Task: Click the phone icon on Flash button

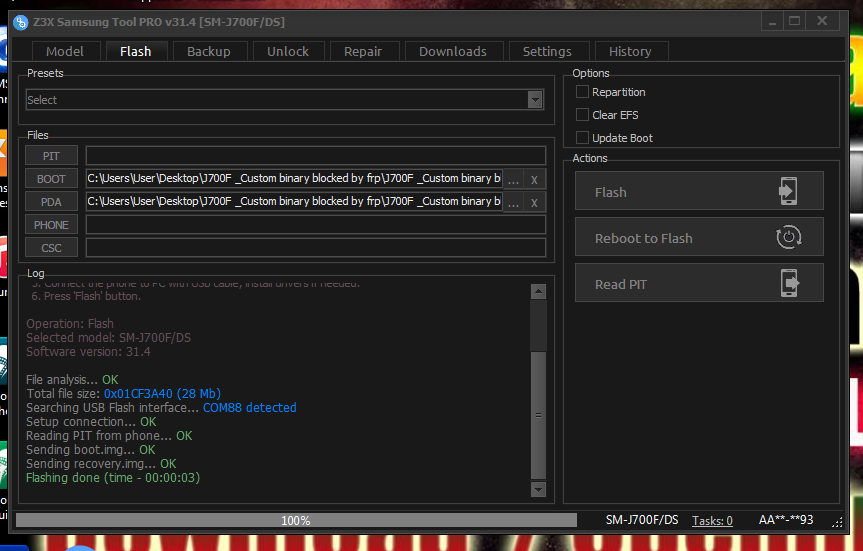Action: [x=788, y=191]
